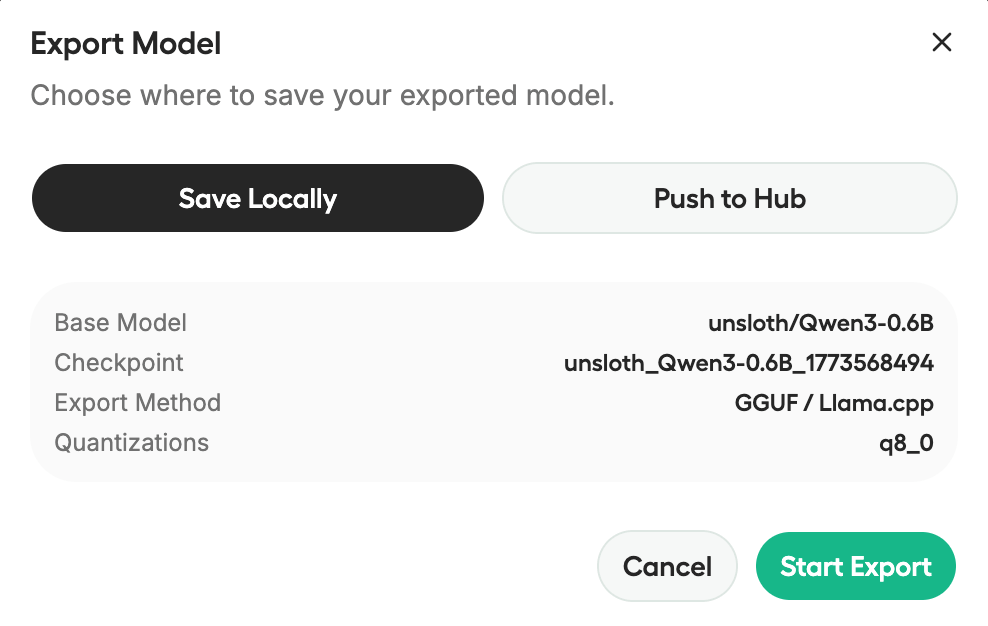The height and width of the screenshot is (626, 988).
Task: Click the Export Model dialog title
Action: (x=126, y=43)
